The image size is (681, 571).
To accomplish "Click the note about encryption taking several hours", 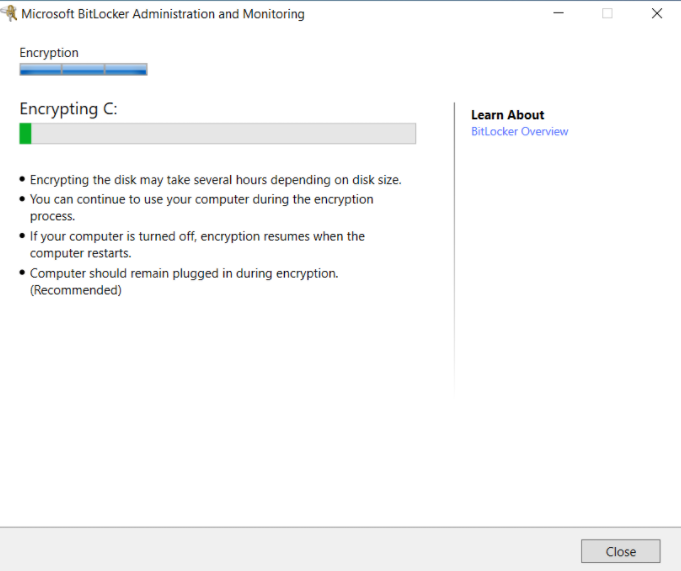I will (215, 180).
